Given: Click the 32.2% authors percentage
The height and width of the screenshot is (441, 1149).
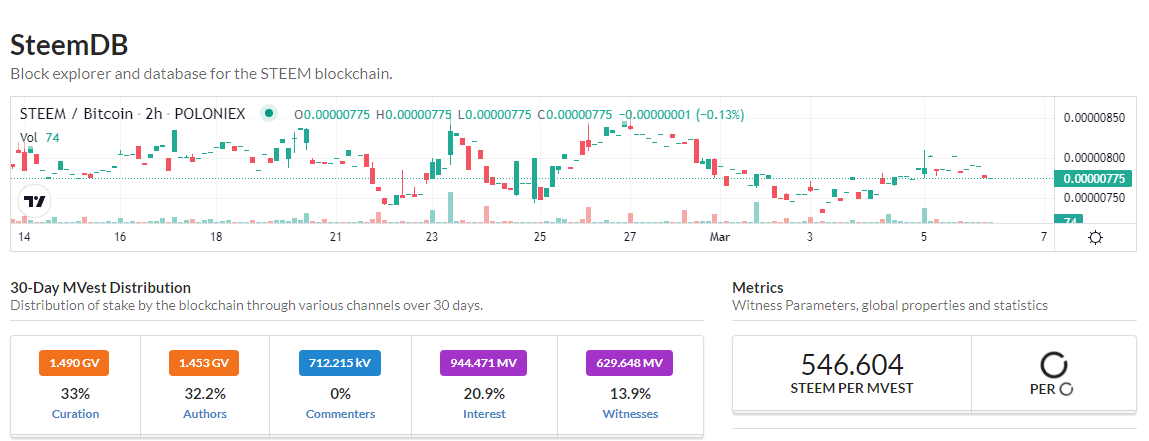Looking at the screenshot, I should tap(204, 393).
